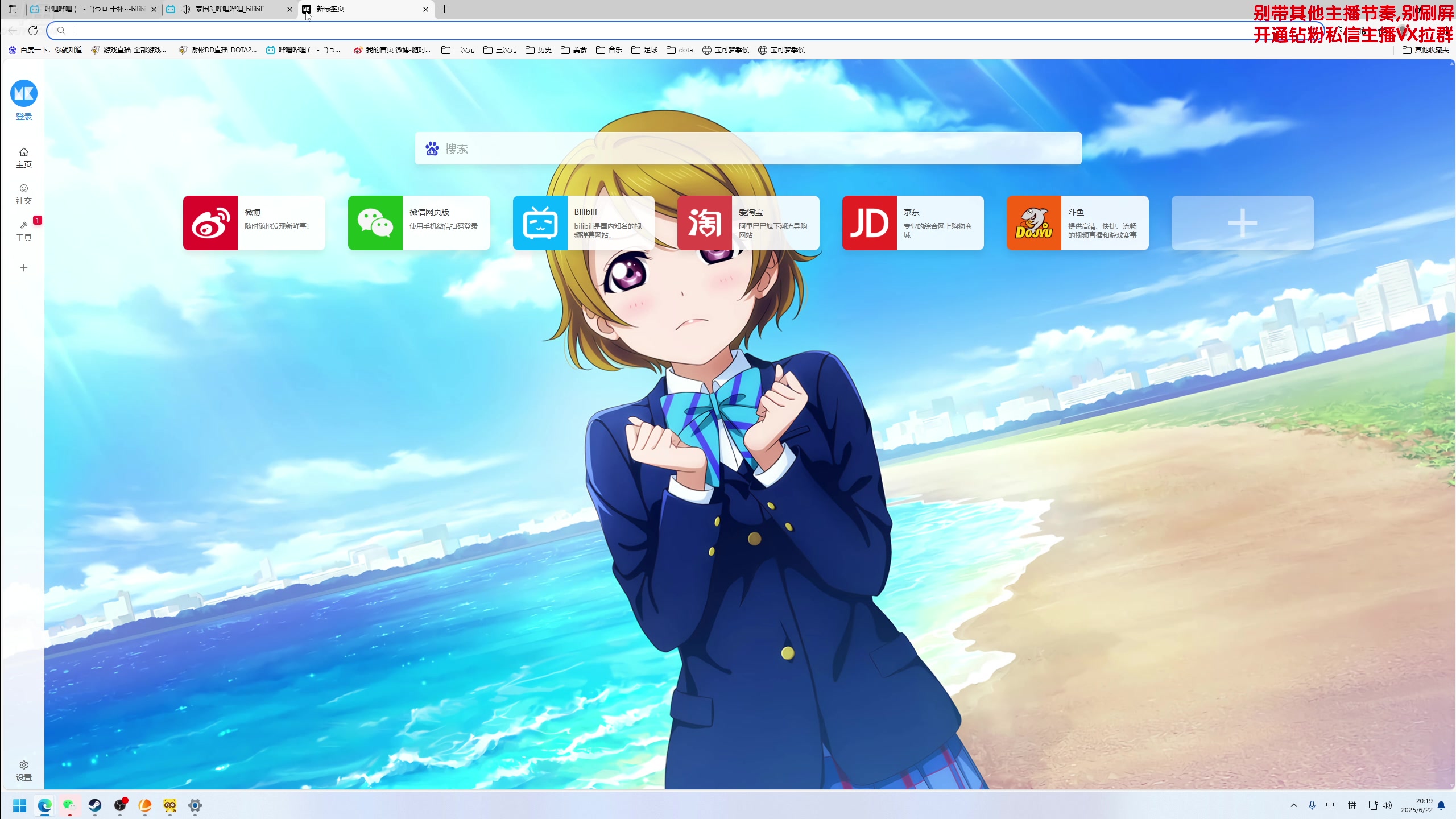The width and height of the screenshot is (1456, 819).
Task: Open bookmark 百度一下，你就知道
Action: pyautogui.click(x=45, y=50)
